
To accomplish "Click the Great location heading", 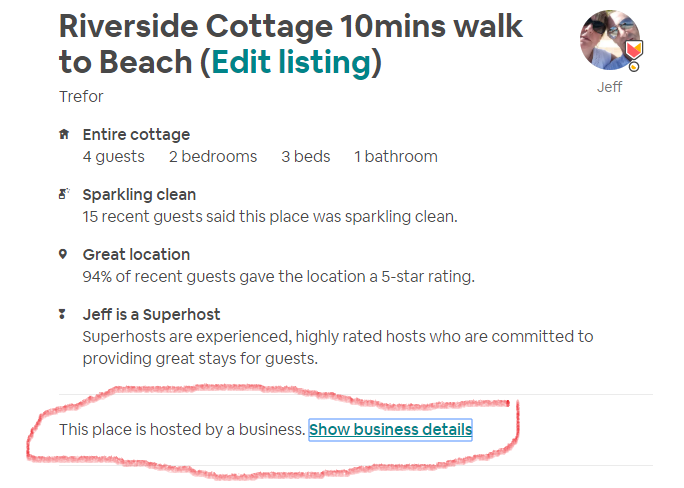I will [136, 254].
